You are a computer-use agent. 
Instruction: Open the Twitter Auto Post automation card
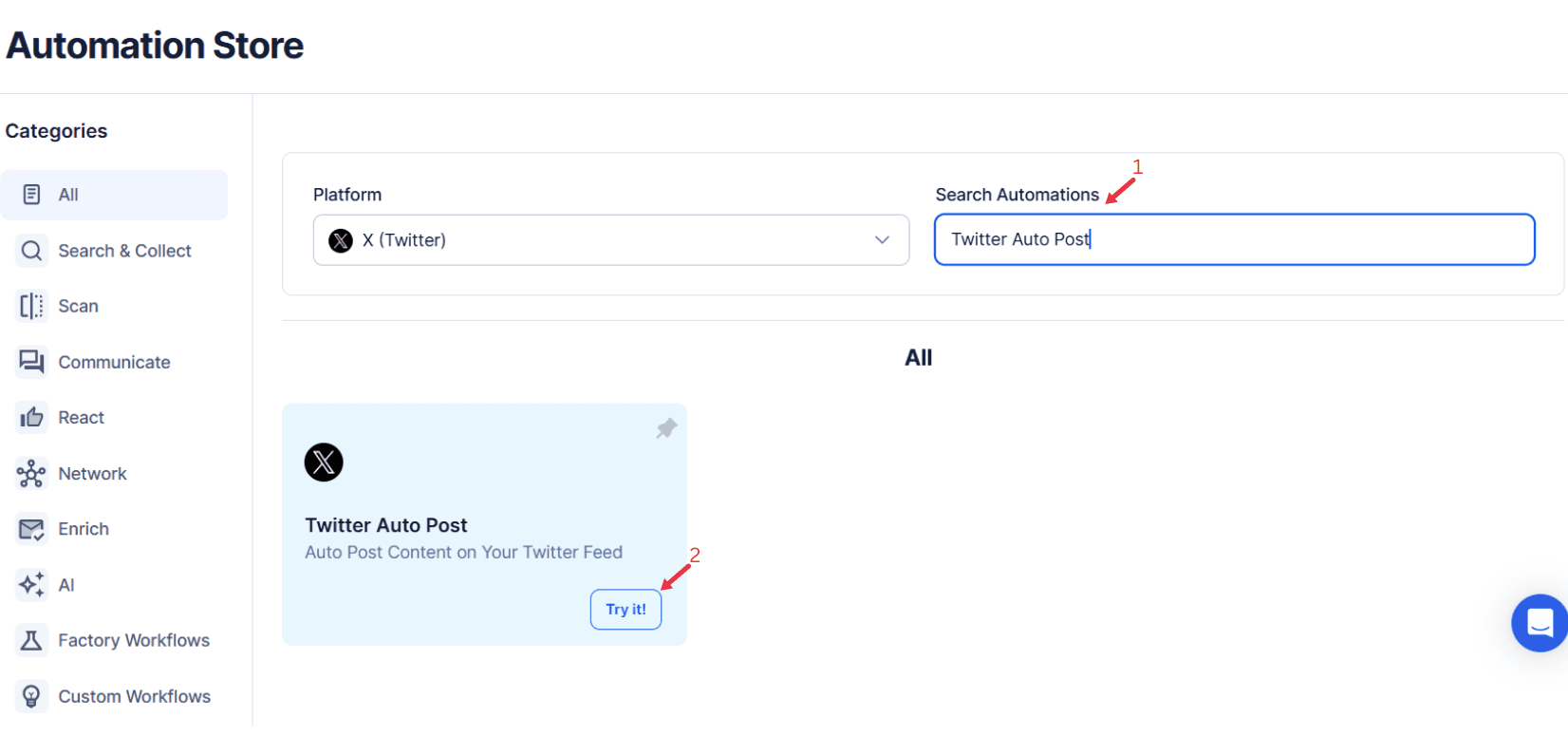pyautogui.click(x=484, y=524)
